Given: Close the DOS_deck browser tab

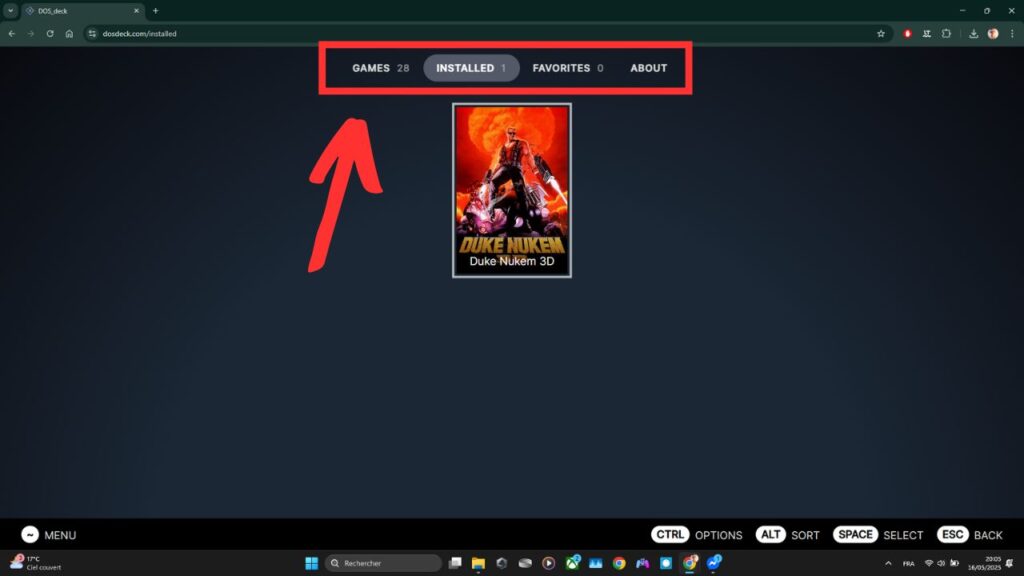Looking at the screenshot, I should tap(136, 11).
